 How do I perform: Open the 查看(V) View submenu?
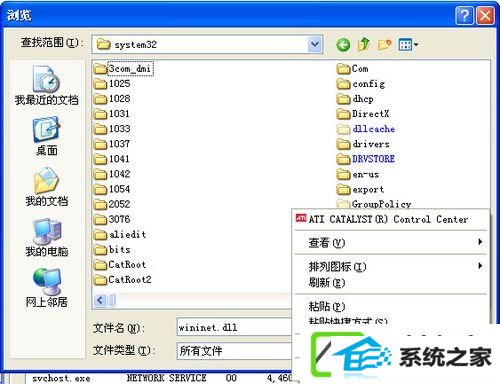click(390, 242)
